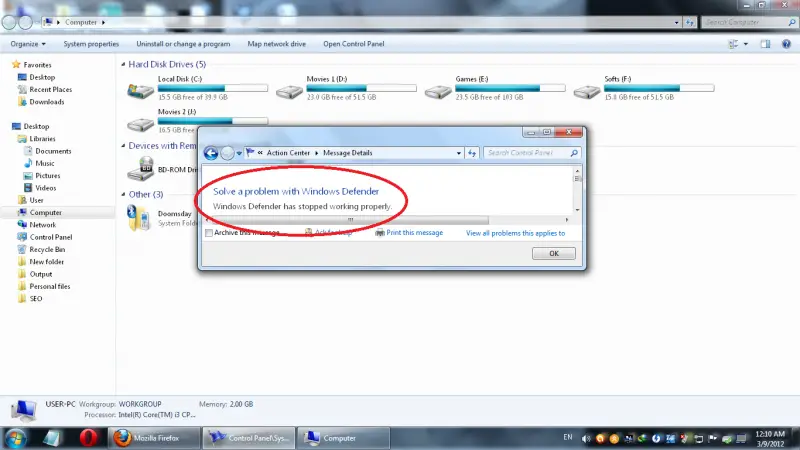This screenshot has height=450, width=800.
Task: Select the Computer taskbar button
Action: tap(343, 438)
